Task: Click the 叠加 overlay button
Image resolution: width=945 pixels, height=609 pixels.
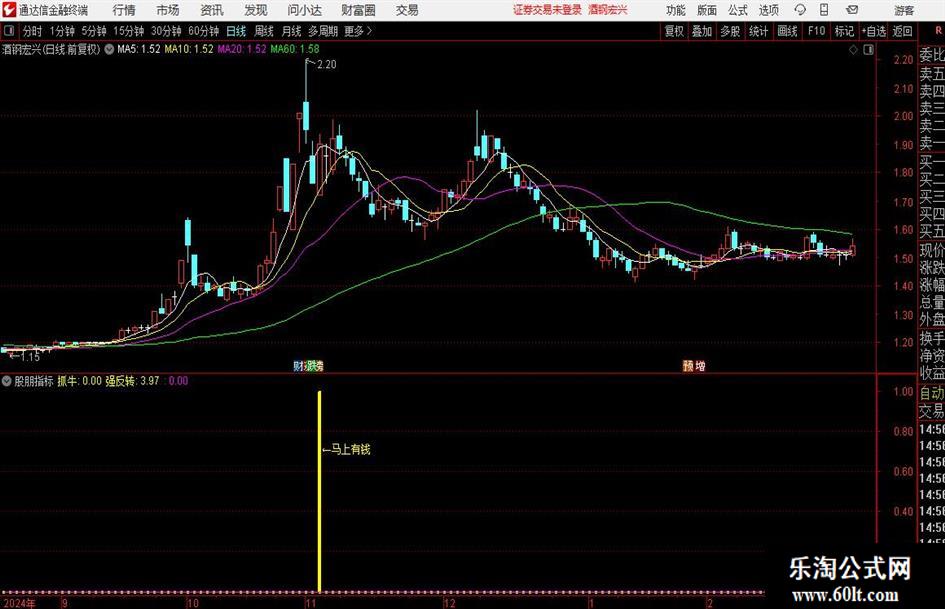Action: [x=702, y=31]
